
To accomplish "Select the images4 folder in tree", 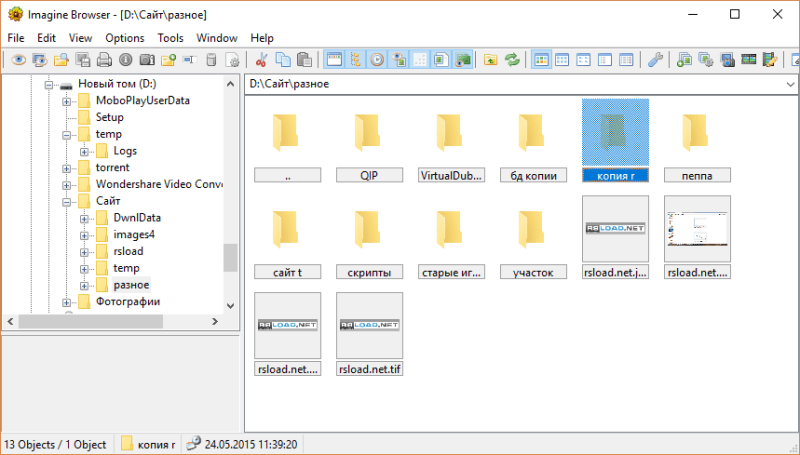I will [x=134, y=234].
